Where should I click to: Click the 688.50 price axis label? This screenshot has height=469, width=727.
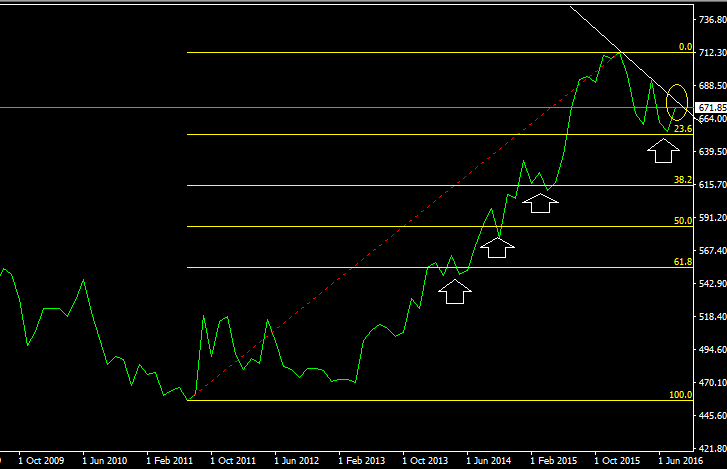tap(713, 86)
